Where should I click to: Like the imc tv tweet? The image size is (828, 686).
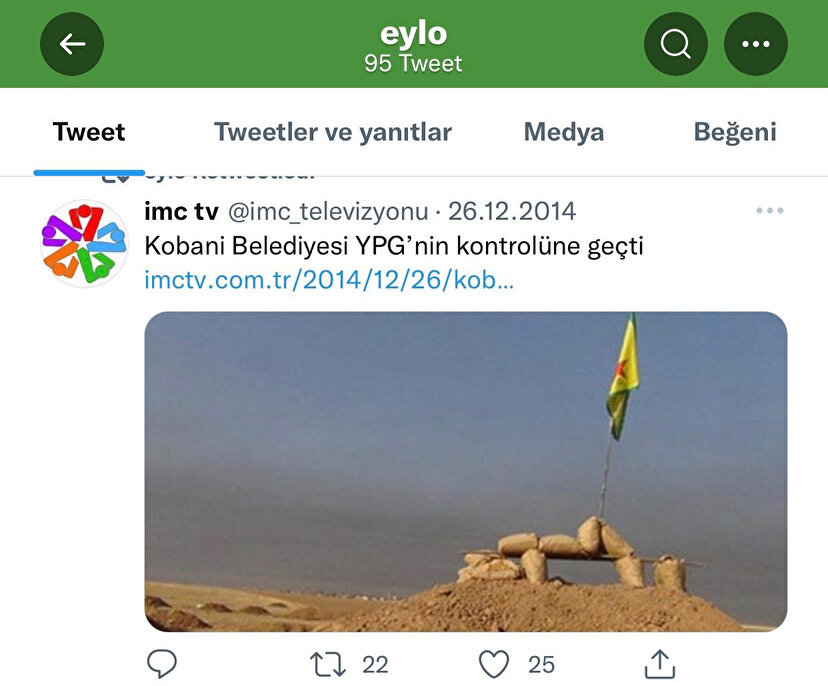(494, 664)
